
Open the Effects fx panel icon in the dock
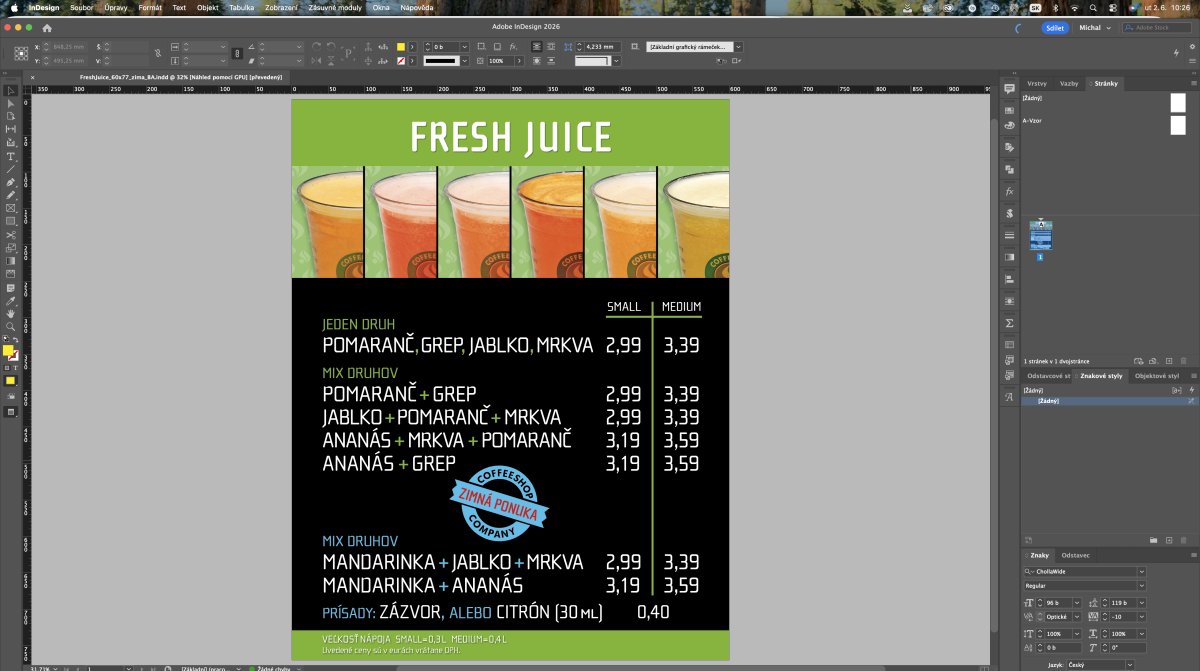tap(1009, 191)
